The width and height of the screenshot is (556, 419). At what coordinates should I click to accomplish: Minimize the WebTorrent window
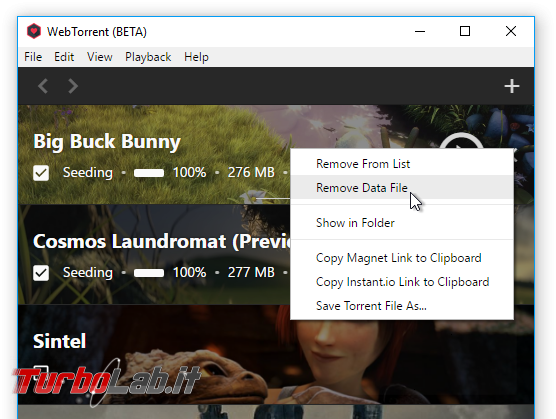point(420,32)
